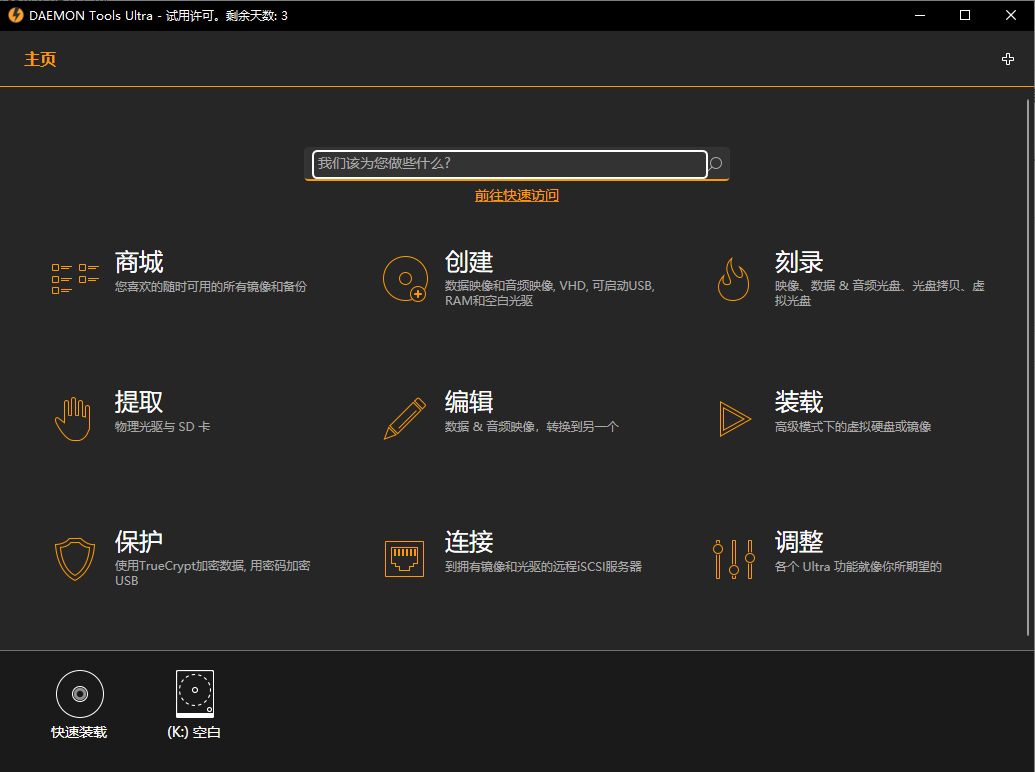Open the 创建 heading

469,262
